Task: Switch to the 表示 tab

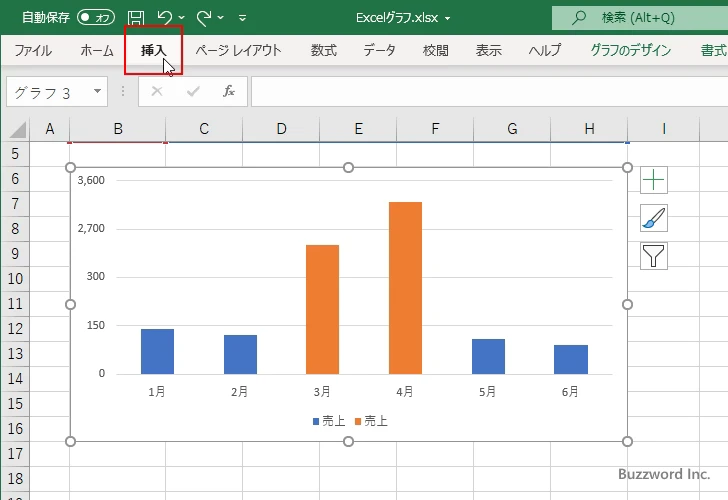Action: (488, 50)
